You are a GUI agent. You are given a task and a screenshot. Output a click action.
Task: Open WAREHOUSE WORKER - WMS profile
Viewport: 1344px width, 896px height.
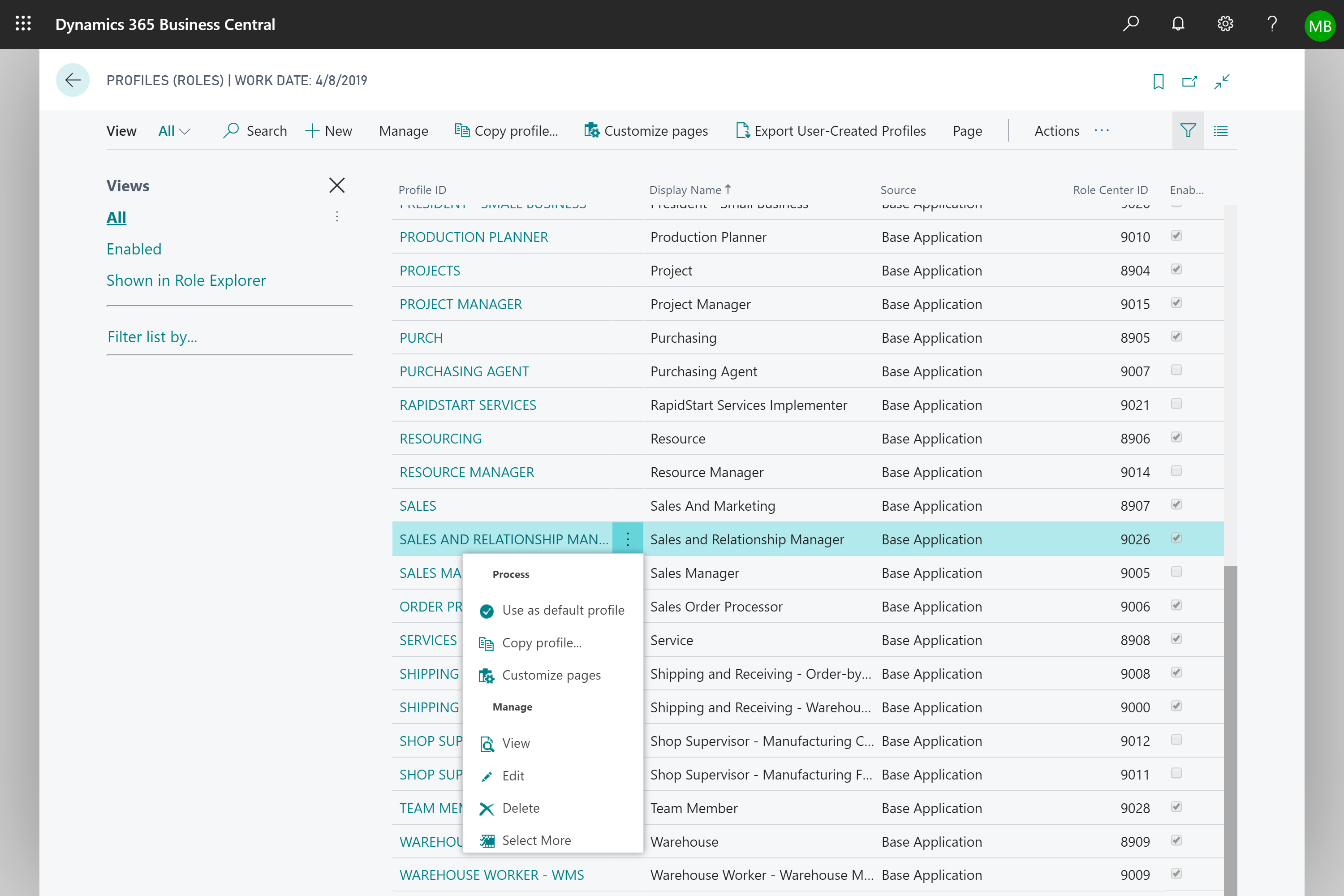(491, 875)
